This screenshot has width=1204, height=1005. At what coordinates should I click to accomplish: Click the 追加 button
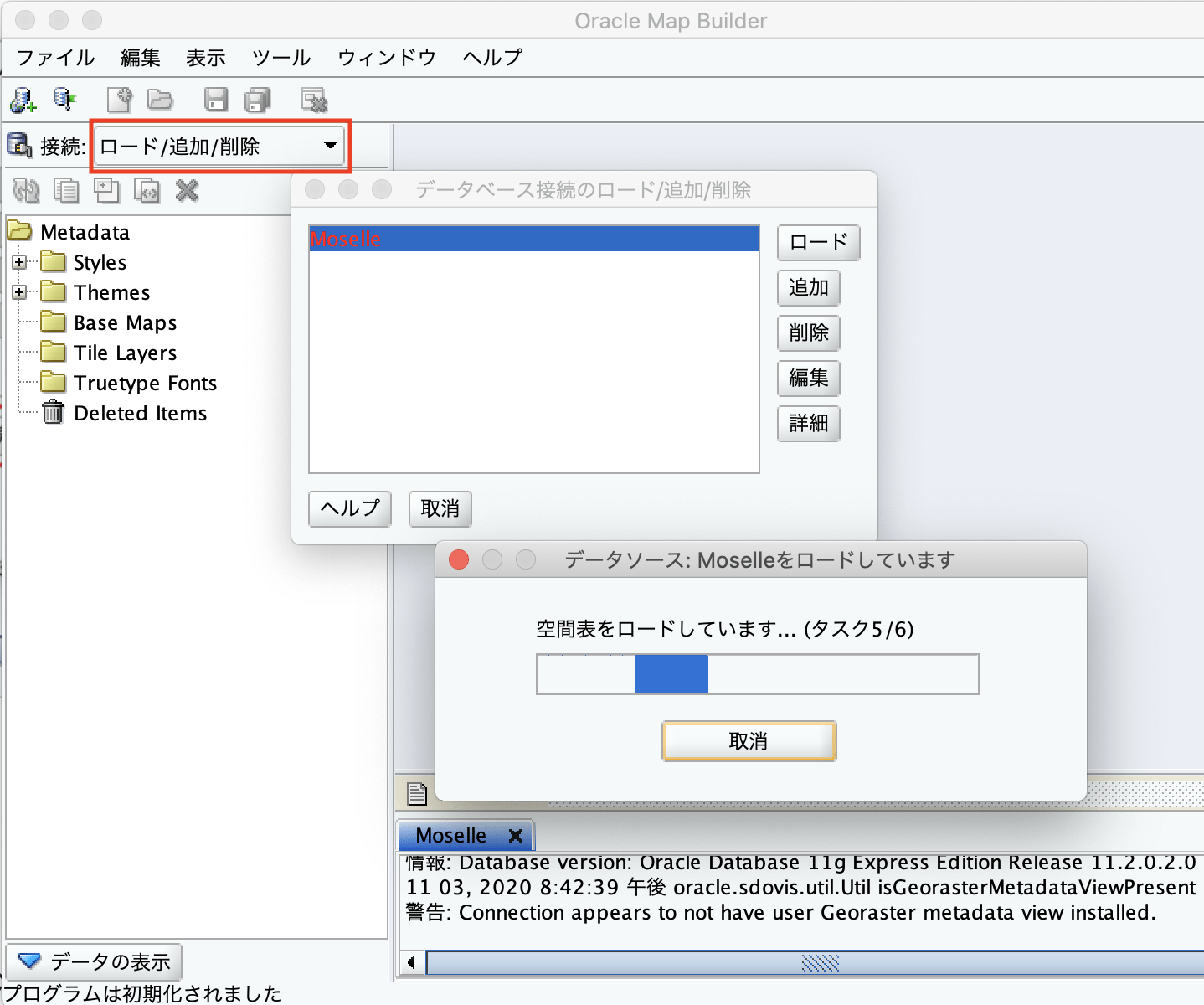(808, 287)
